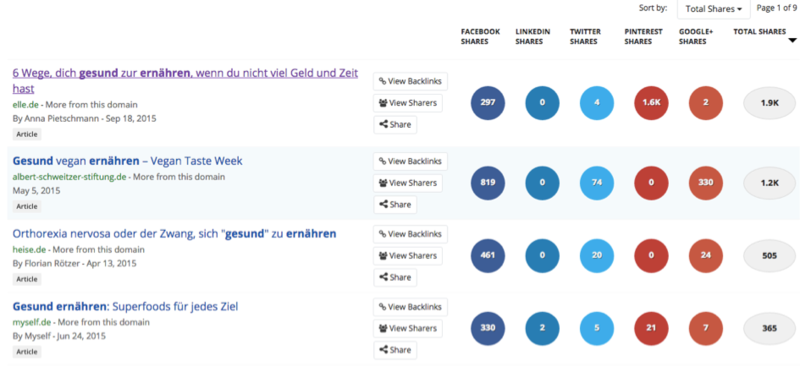Click the 819 Facebook shares circle
The image size is (800, 367).
click(x=488, y=183)
